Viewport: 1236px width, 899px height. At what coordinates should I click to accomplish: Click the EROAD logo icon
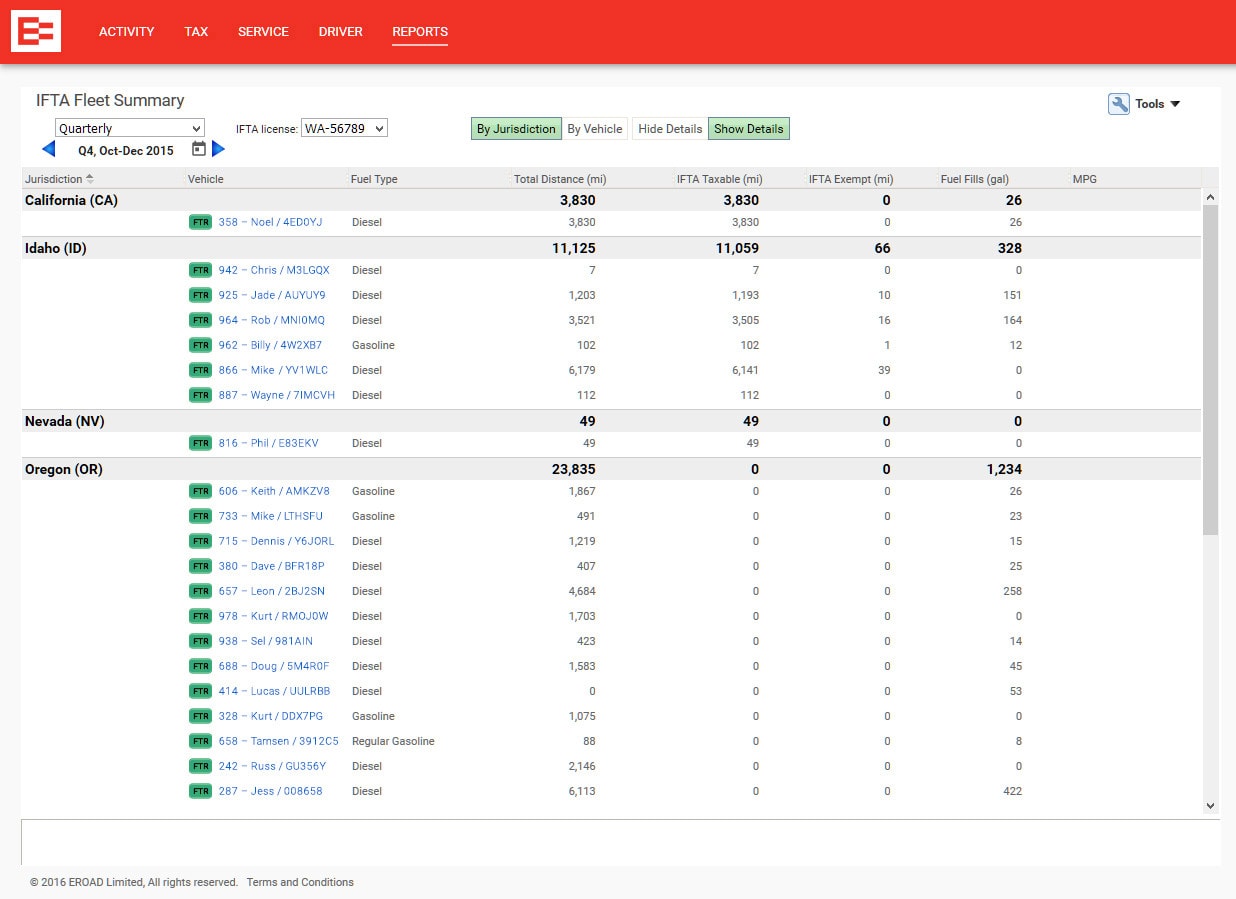[36, 31]
